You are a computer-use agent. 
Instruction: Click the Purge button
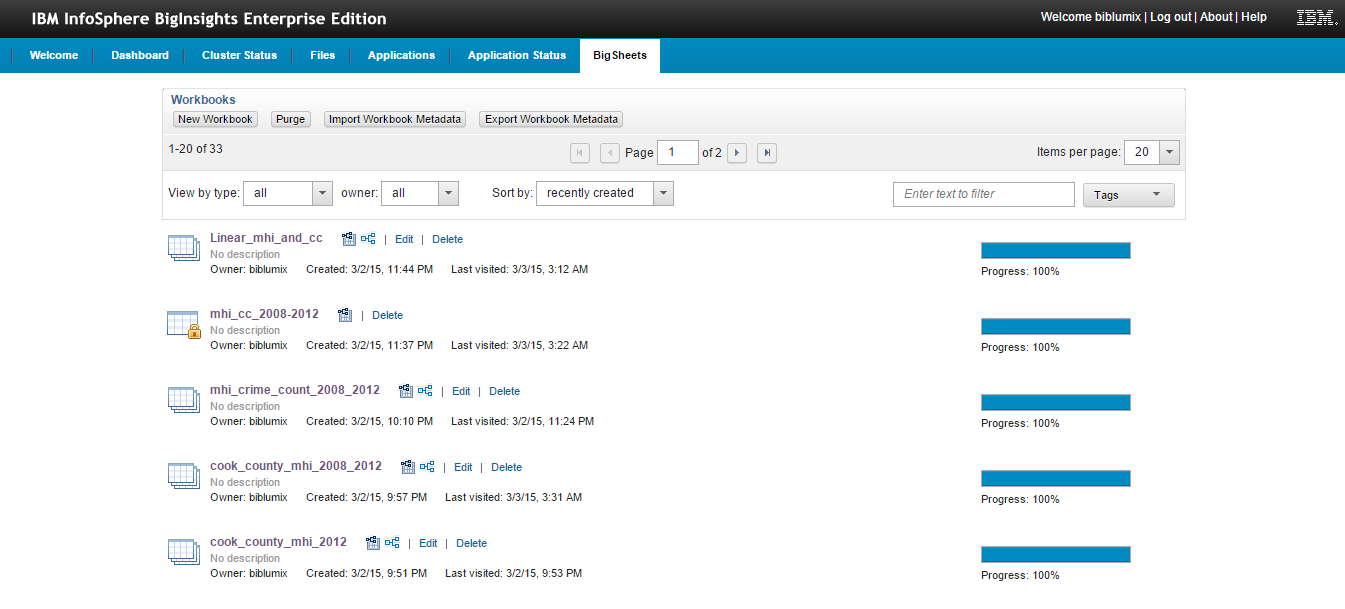291,119
